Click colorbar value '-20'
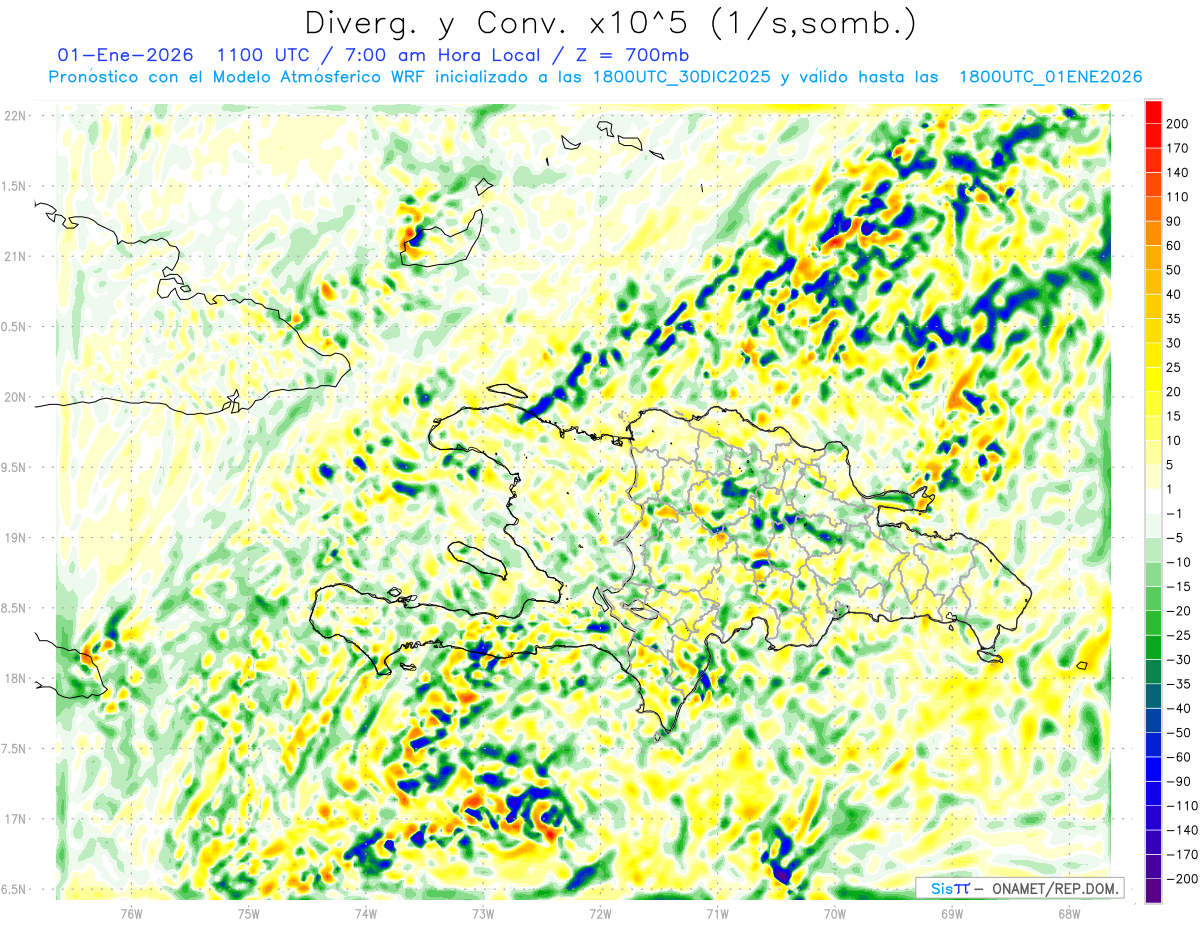This screenshot has height=927, width=1200. click(1180, 611)
